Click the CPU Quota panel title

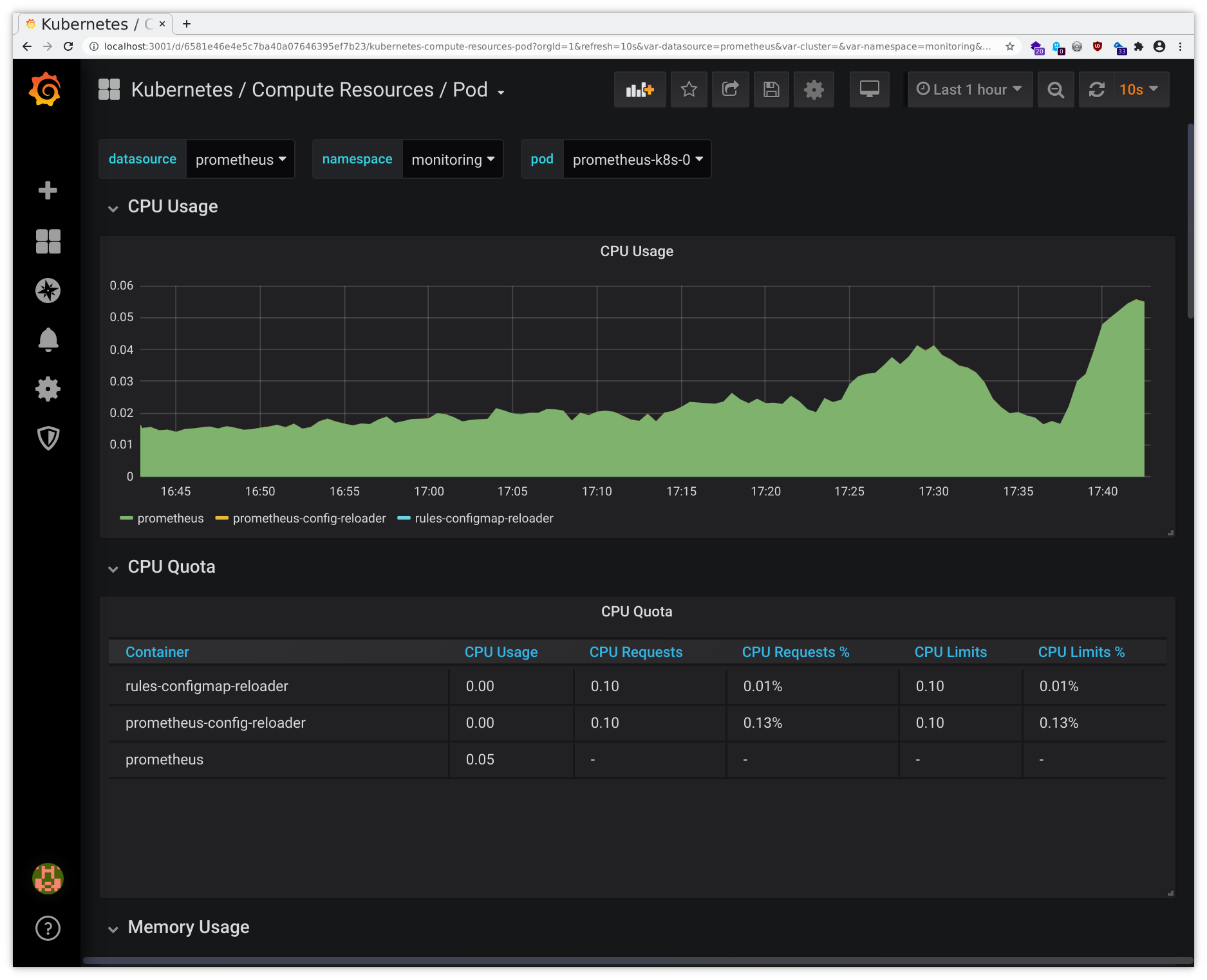pos(636,612)
